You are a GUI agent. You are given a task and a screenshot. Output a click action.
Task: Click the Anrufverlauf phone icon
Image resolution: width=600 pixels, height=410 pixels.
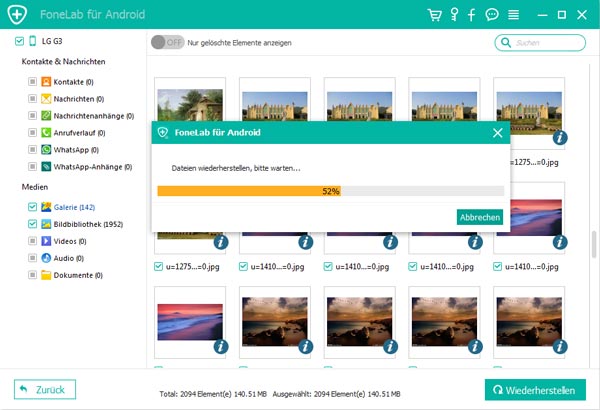click(x=46, y=132)
